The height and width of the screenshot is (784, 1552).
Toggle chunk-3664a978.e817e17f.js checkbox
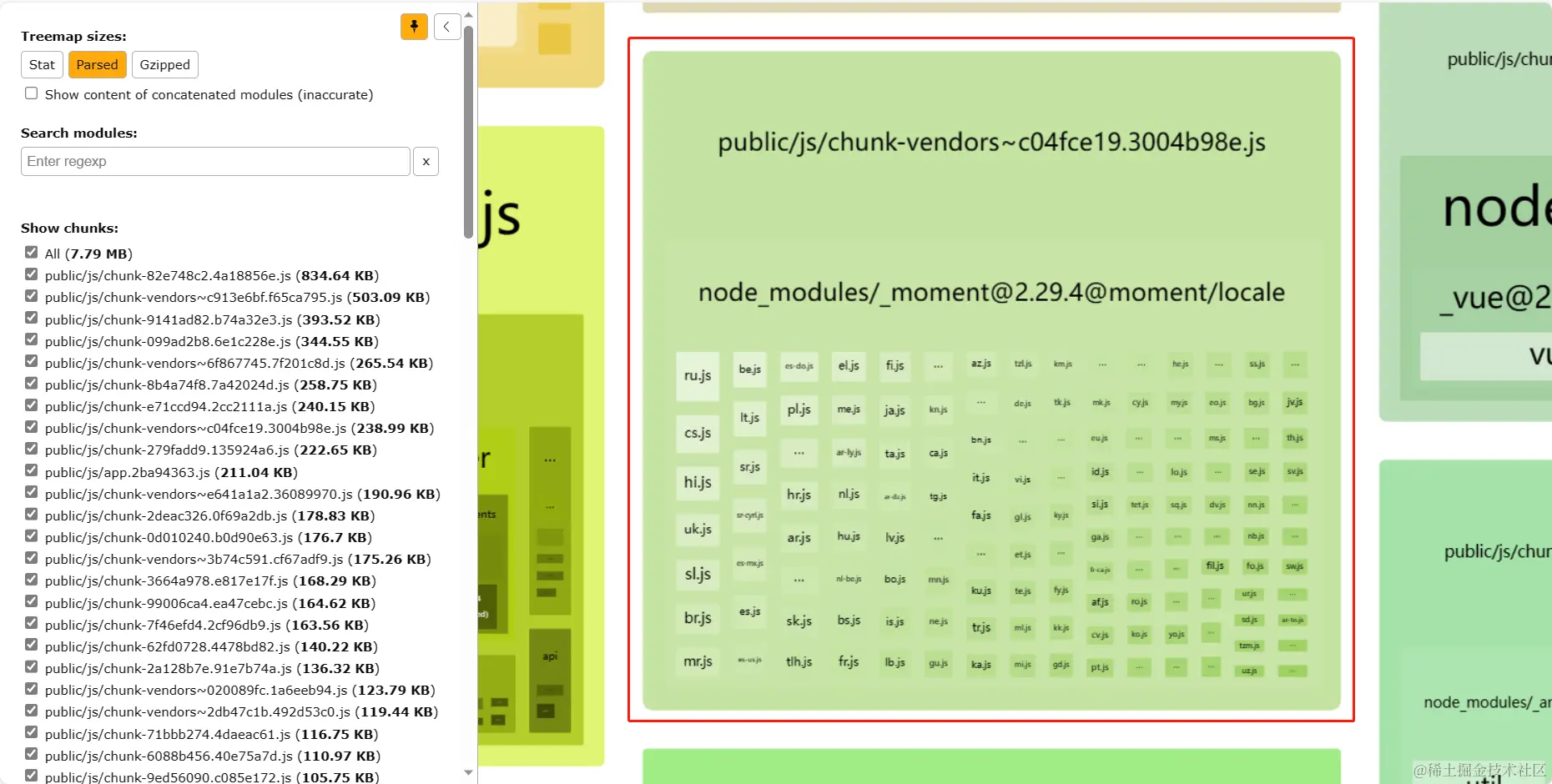click(32, 580)
